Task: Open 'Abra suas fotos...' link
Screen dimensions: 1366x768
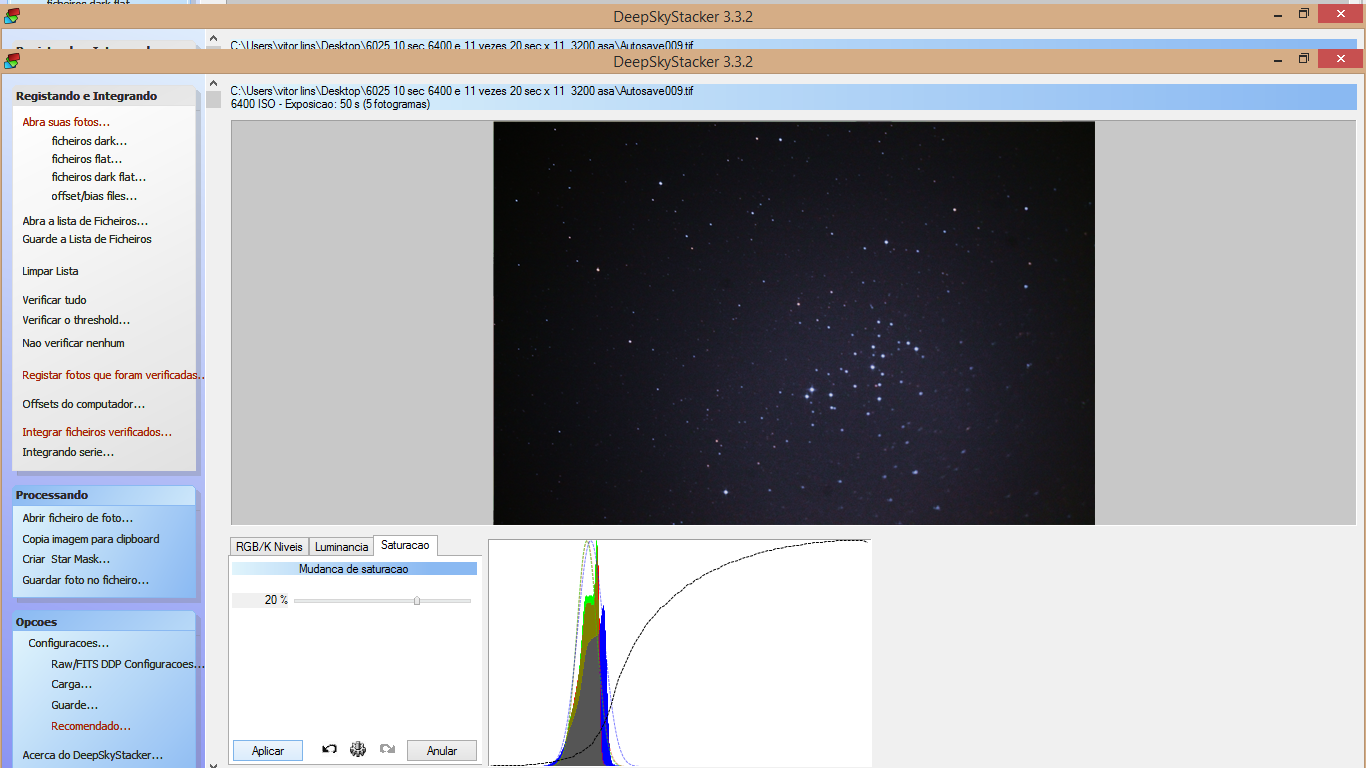Action: [x=66, y=122]
